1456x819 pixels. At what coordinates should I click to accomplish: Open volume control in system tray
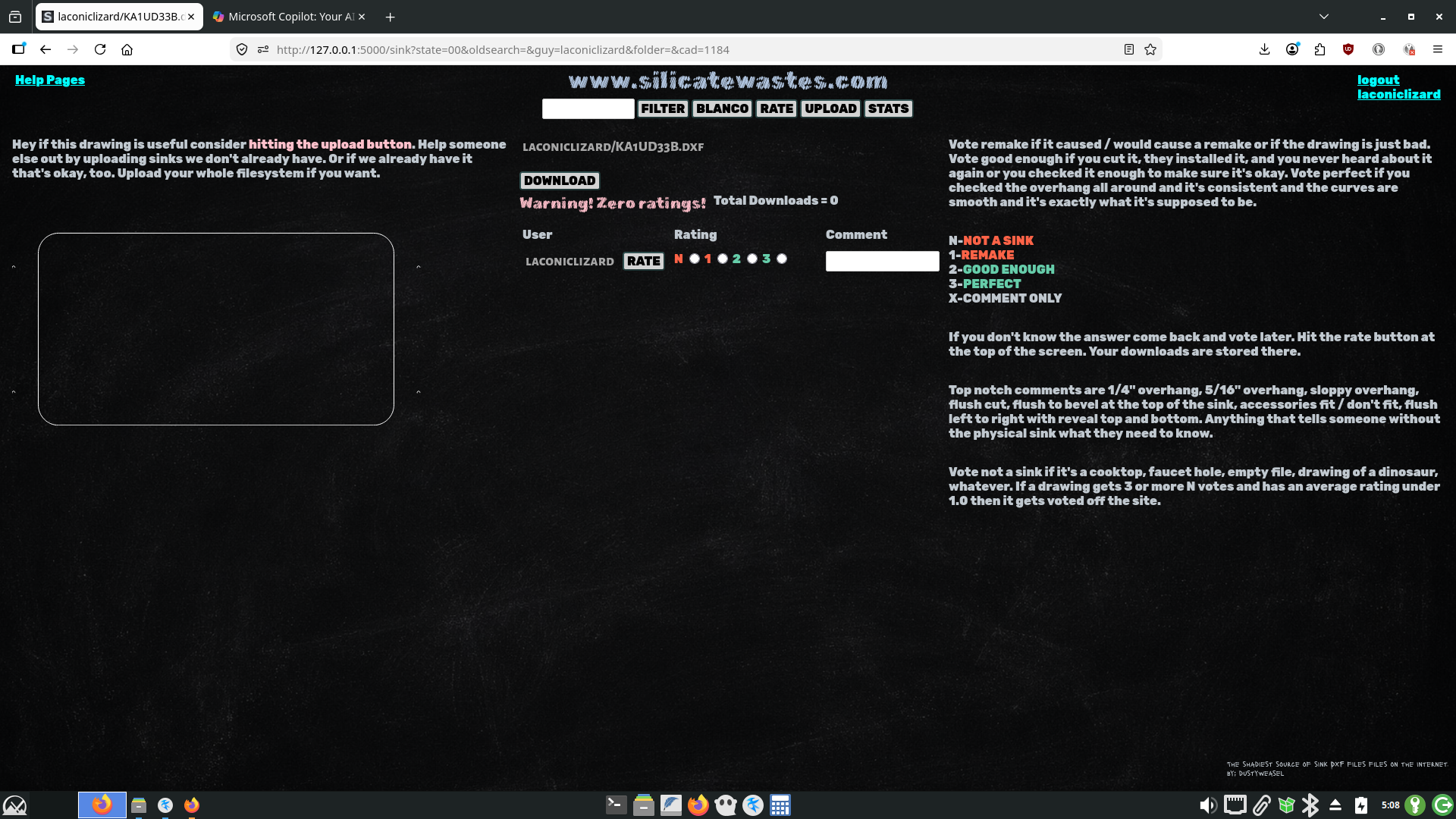click(1208, 805)
